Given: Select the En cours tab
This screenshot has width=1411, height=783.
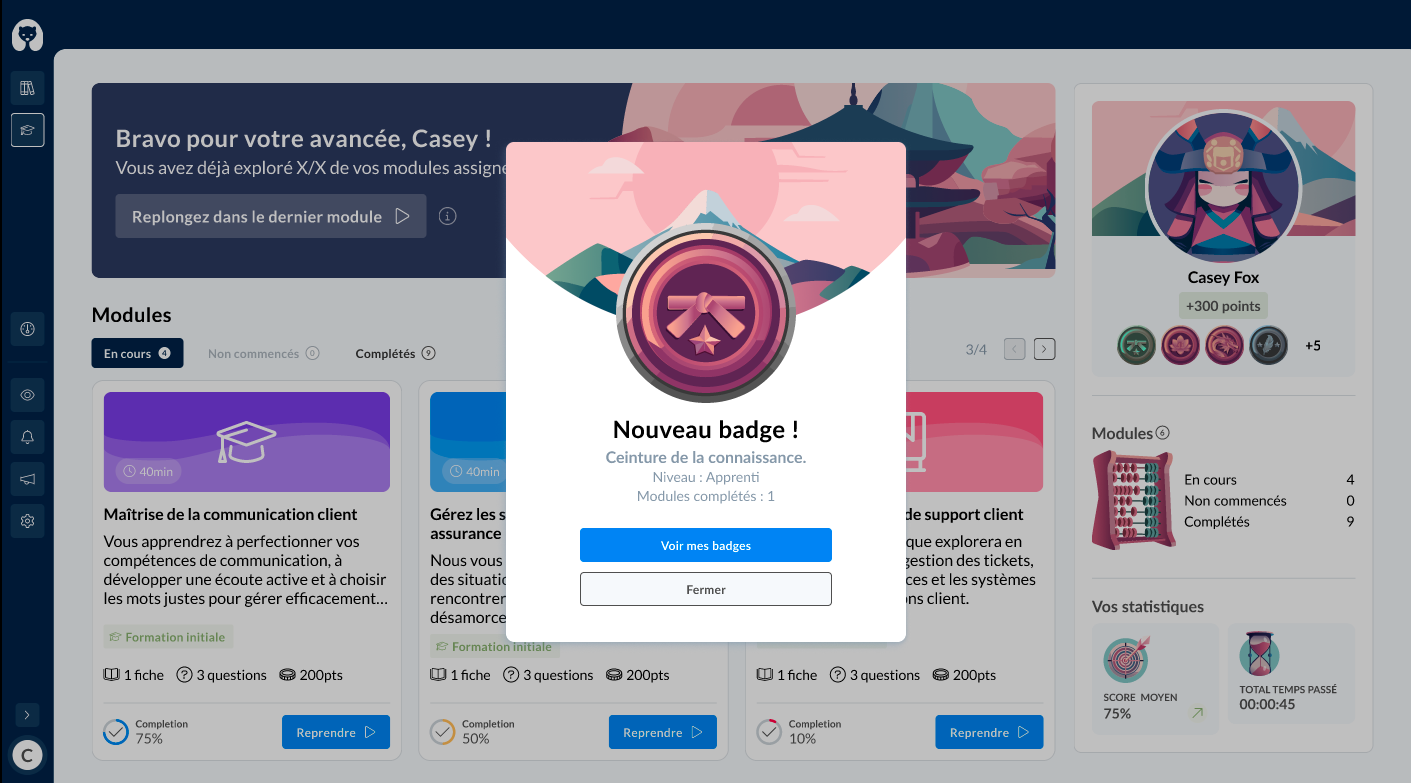Looking at the screenshot, I should 137,353.
